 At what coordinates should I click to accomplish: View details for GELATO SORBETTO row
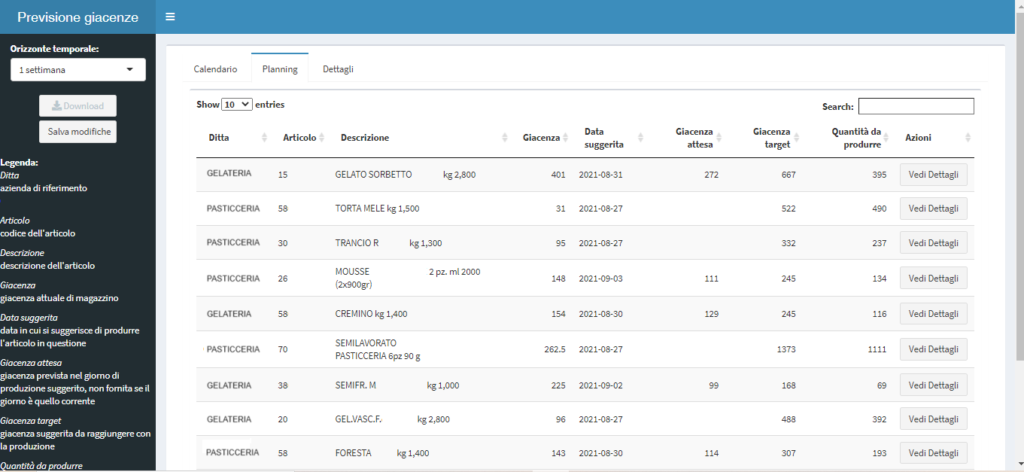pyautogui.click(x=933, y=175)
